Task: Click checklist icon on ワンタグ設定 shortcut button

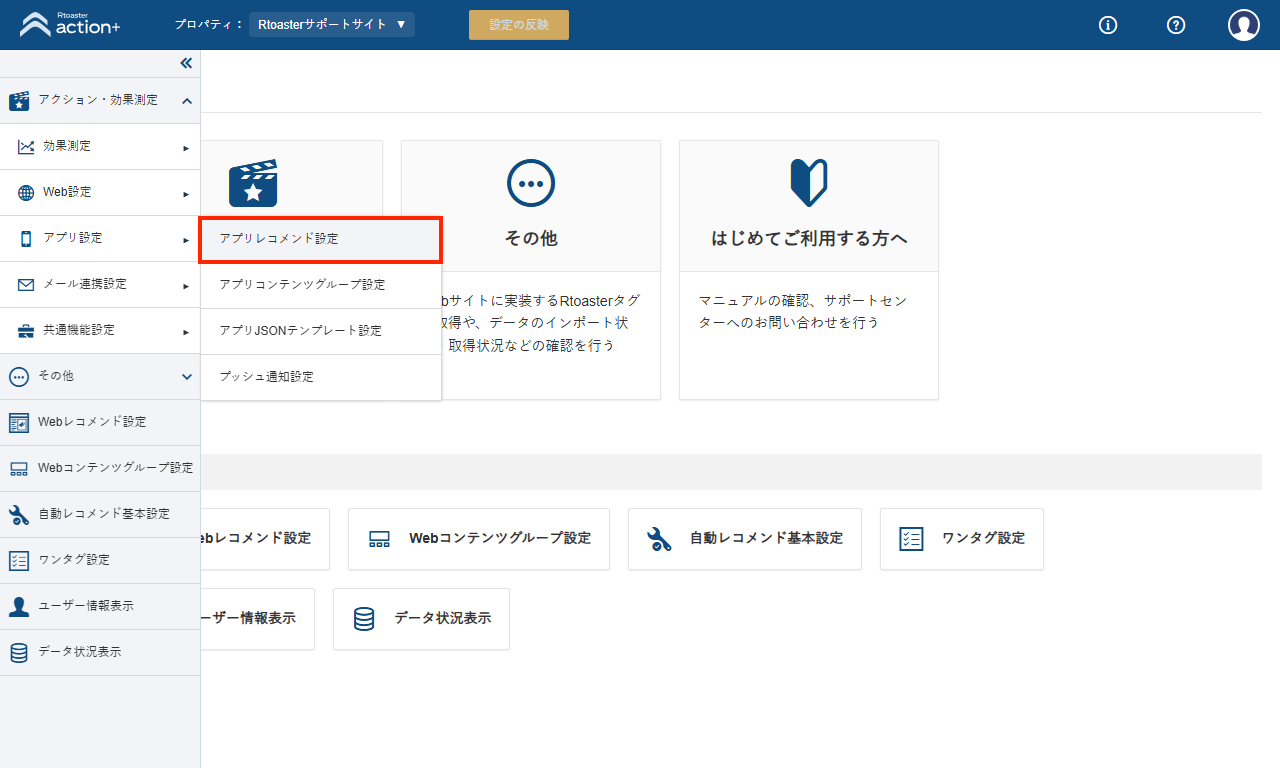Action: 911,539
